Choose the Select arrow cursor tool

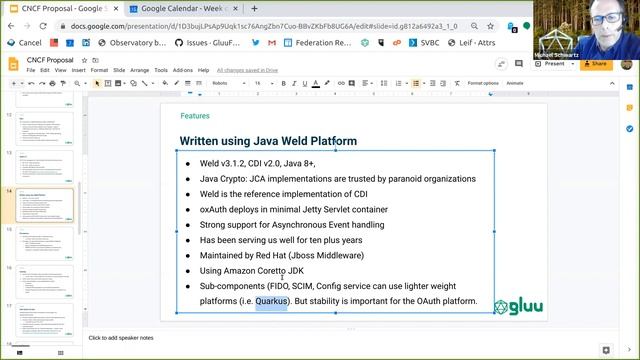point(97,83)
